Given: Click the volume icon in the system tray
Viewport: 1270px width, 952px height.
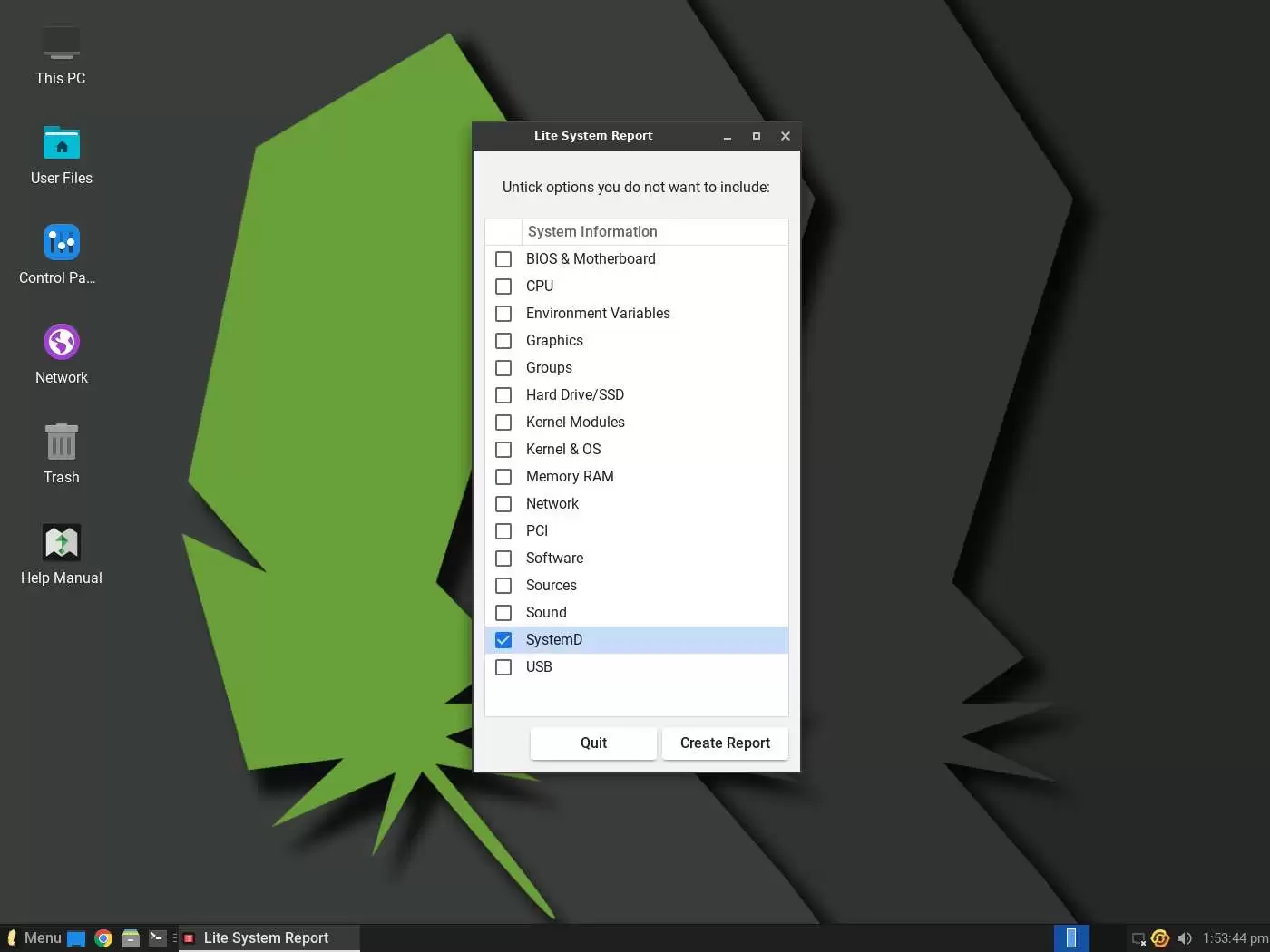Looking at the screenshot, I should (1185, 937).
